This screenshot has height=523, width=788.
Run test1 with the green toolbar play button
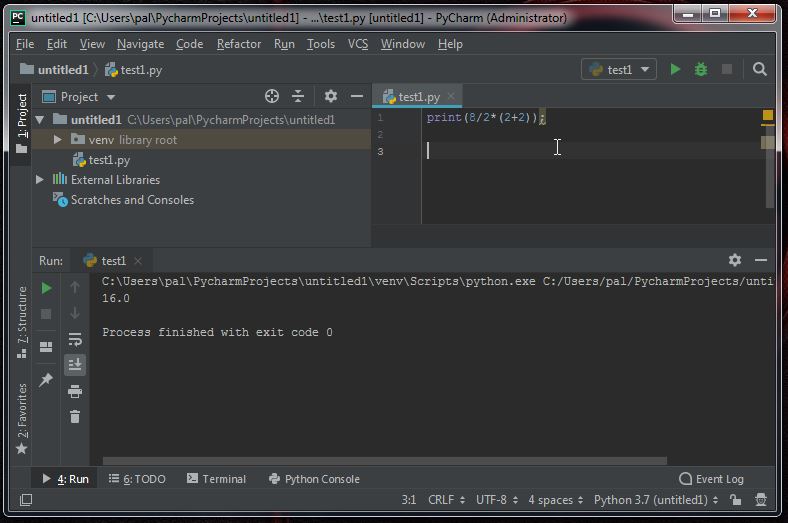[x=675, y=69]
